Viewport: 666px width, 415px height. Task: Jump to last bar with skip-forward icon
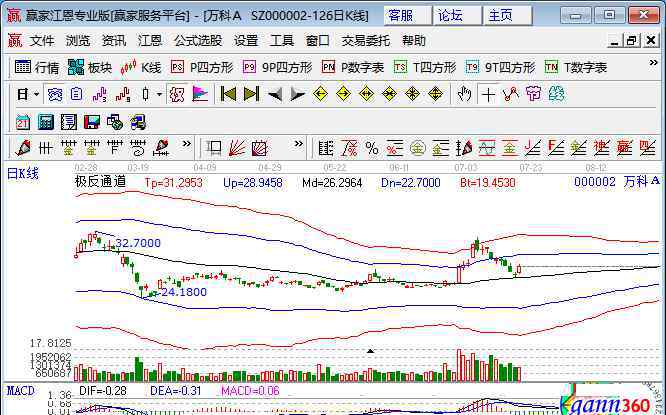[x=251, y=94]
